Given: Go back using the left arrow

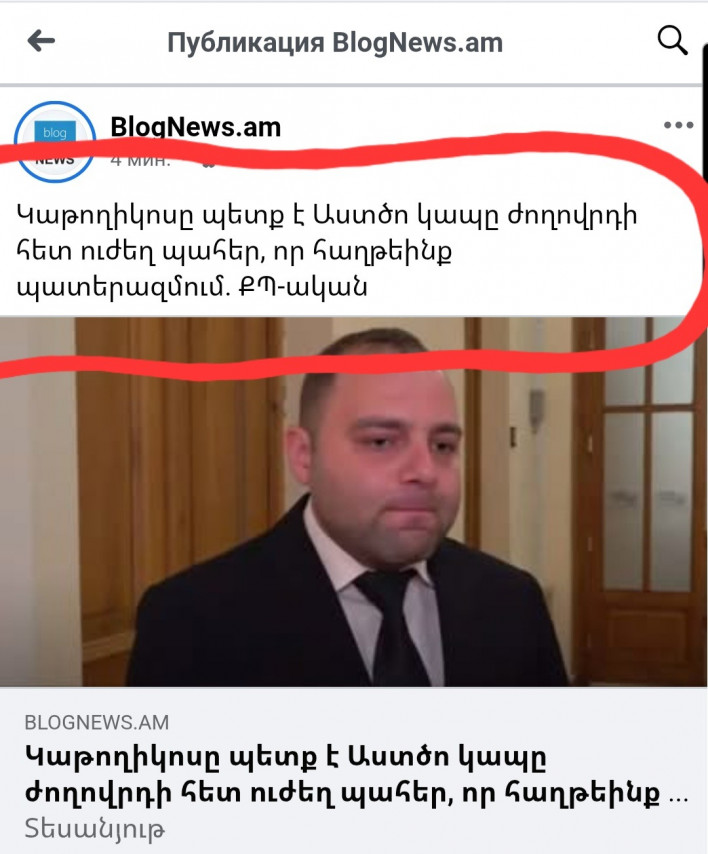Looking at the screenshot, I should coord(41,41).
